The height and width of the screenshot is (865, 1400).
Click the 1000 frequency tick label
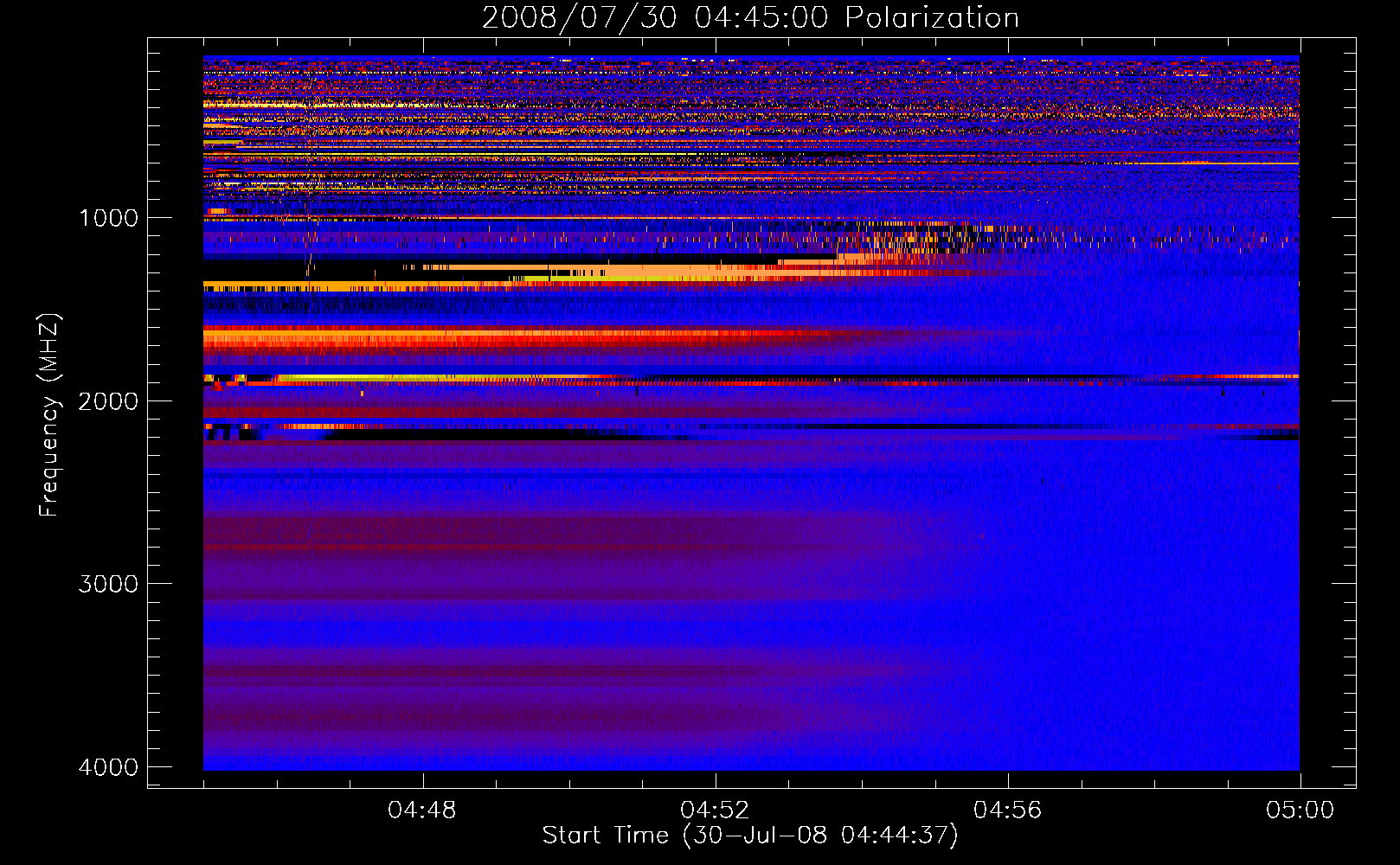pos(108,218)
